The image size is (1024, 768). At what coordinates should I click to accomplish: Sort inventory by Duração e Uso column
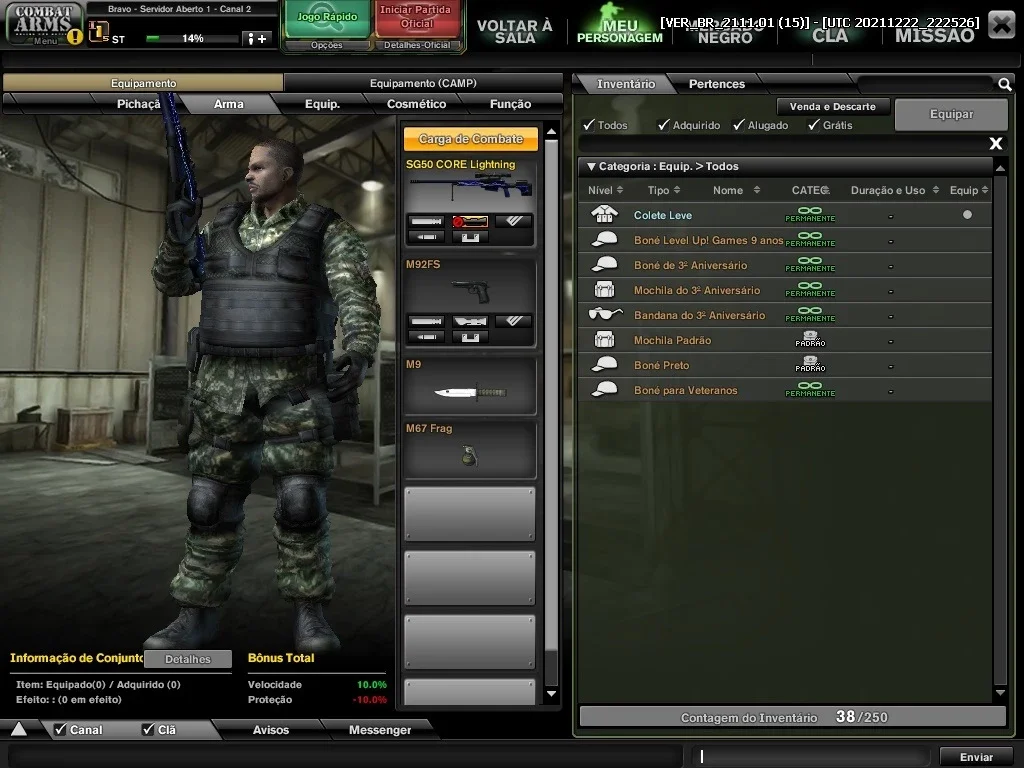[x=895, y=190]
